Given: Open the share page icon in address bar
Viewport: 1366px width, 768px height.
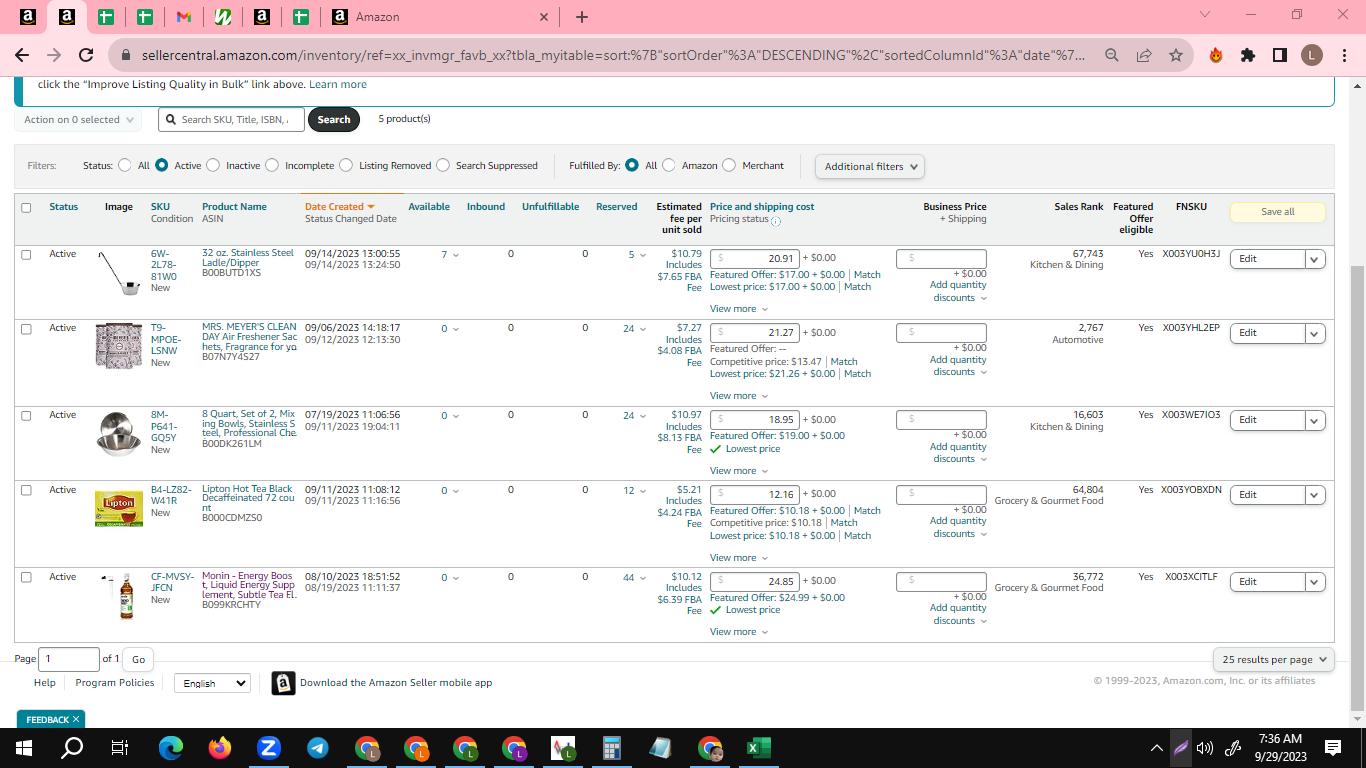Looking at the screenshot, I should (1144, 56).
